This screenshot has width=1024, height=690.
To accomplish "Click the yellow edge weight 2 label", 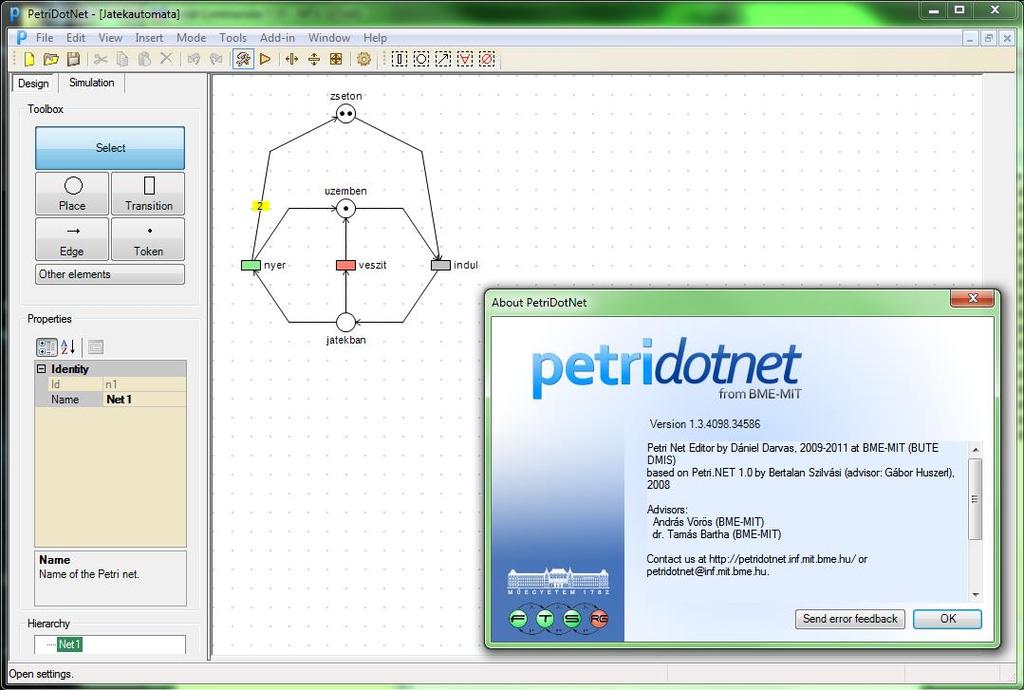I will (x=260, y=206).
